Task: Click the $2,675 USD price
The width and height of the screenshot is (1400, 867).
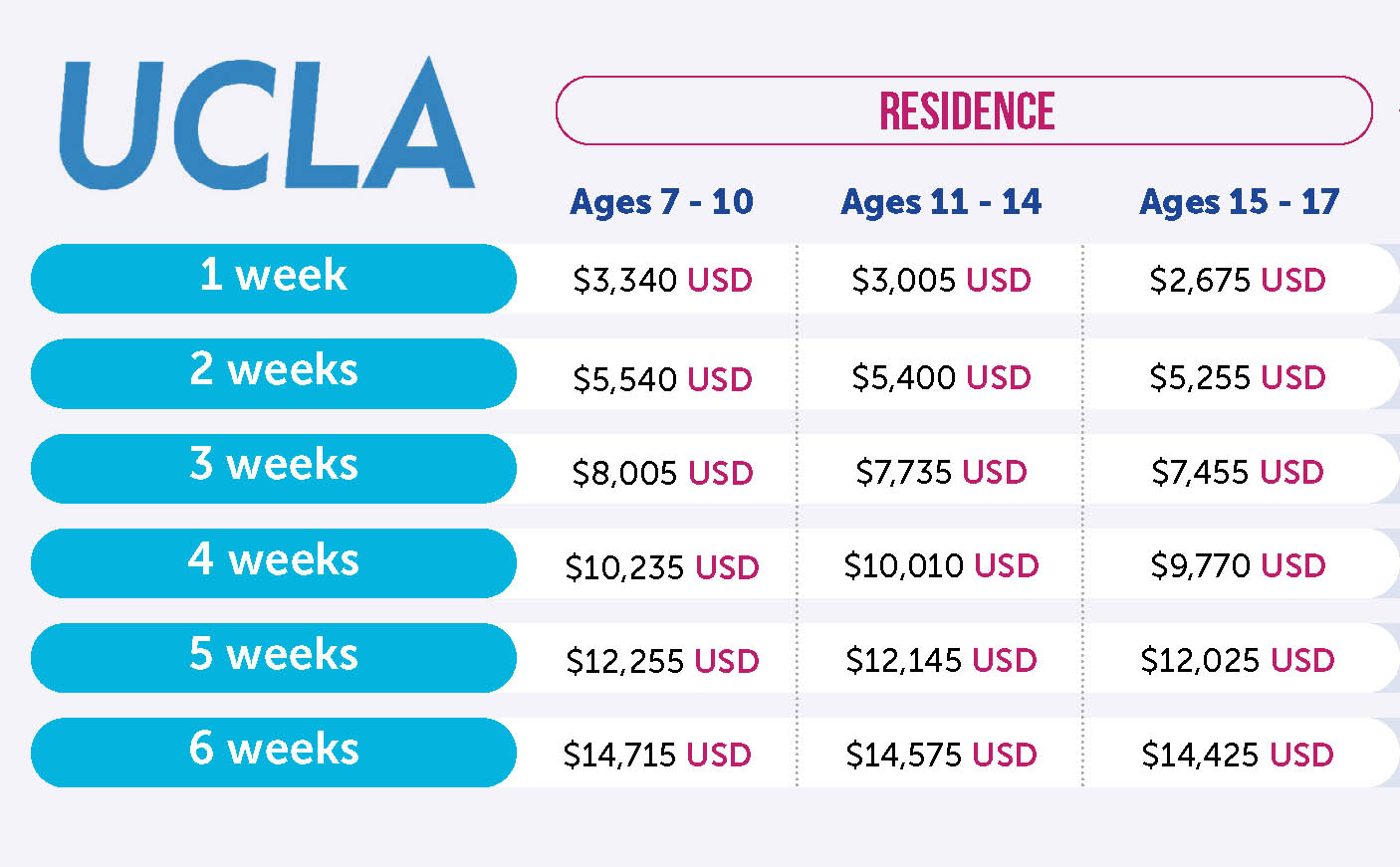Action: (x=1238, y=281)
